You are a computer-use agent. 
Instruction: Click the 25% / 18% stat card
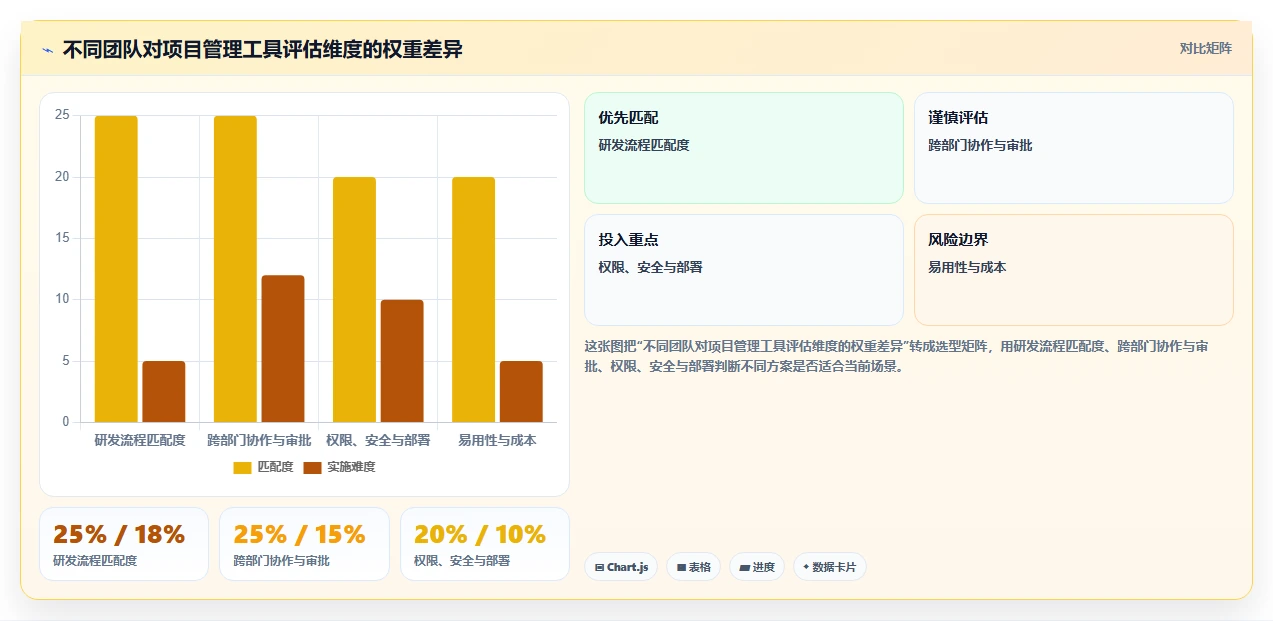pos(124,544)
